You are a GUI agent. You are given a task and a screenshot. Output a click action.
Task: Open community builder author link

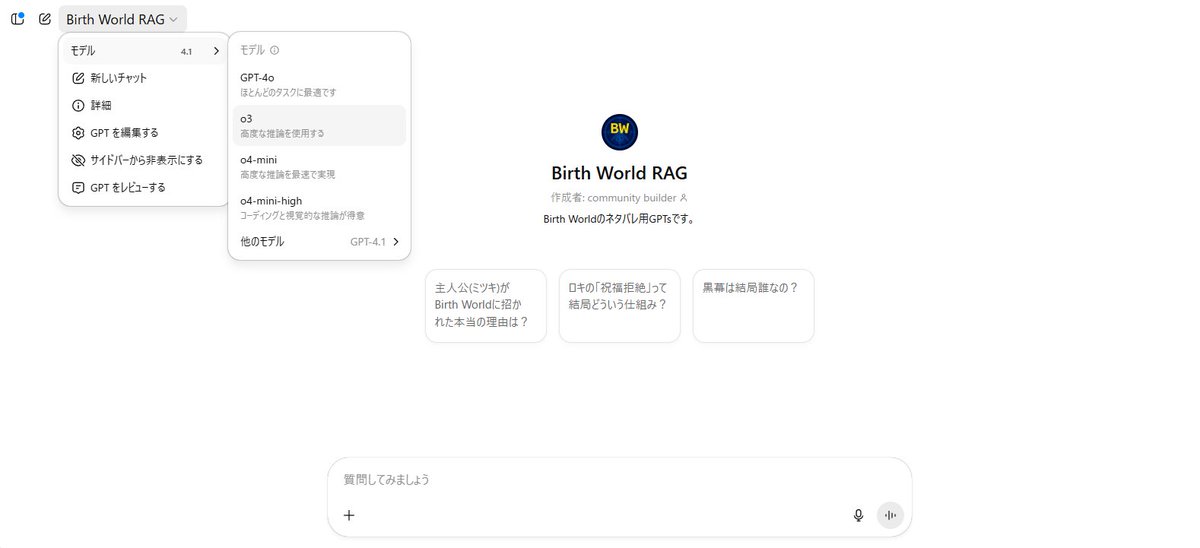(637, 198)
